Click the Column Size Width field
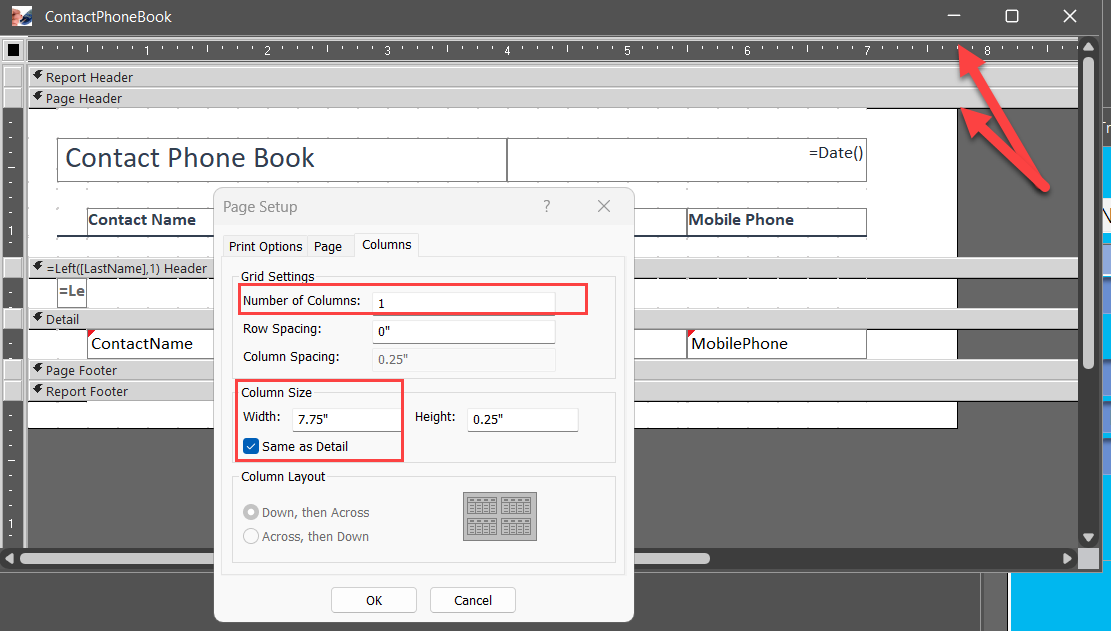This screenshot has height=631, width=1111. [x=347, y=419]
